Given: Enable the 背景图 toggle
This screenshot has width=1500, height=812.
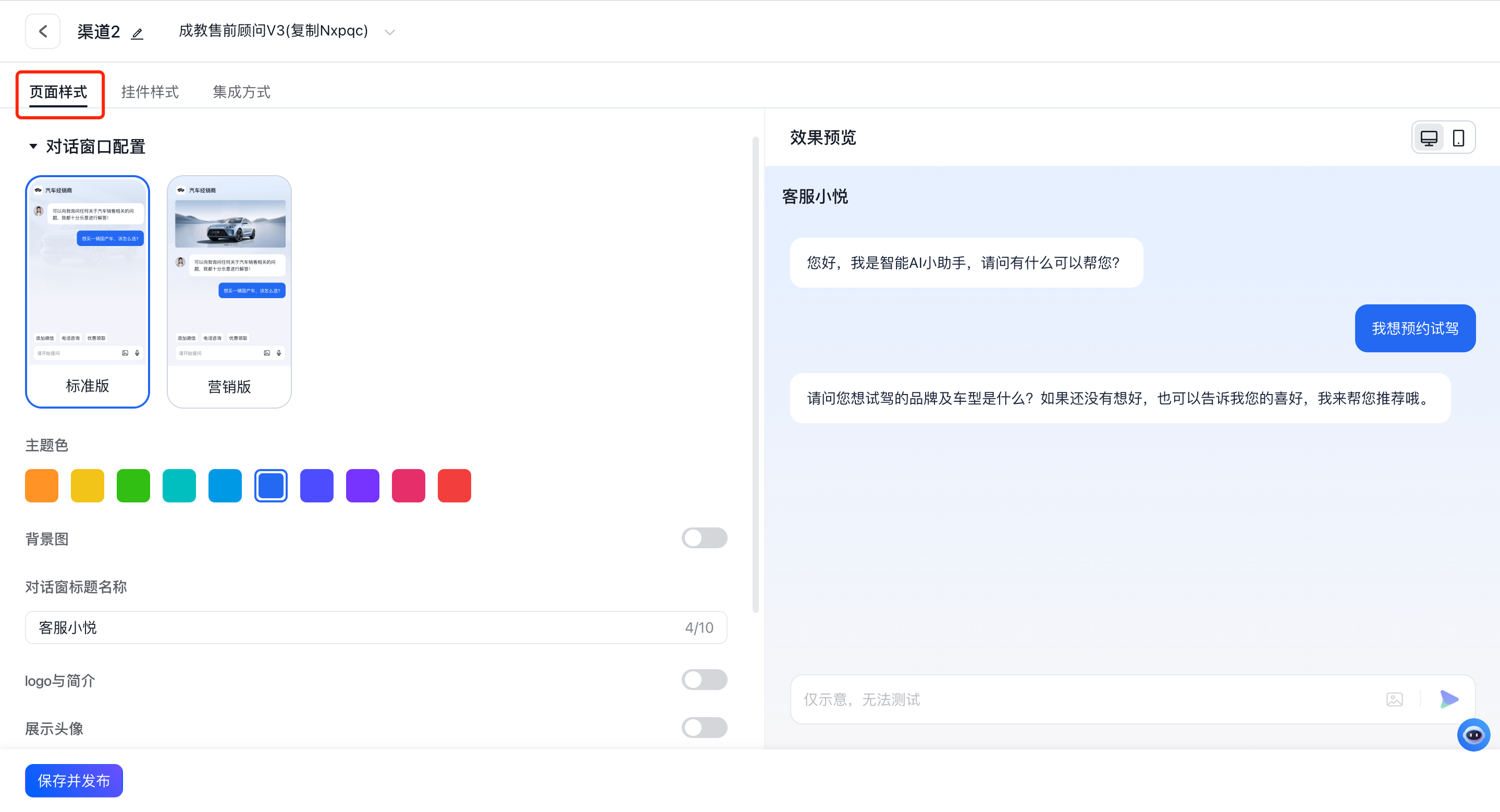Looking at the screenshot, I should coord(704,538).
